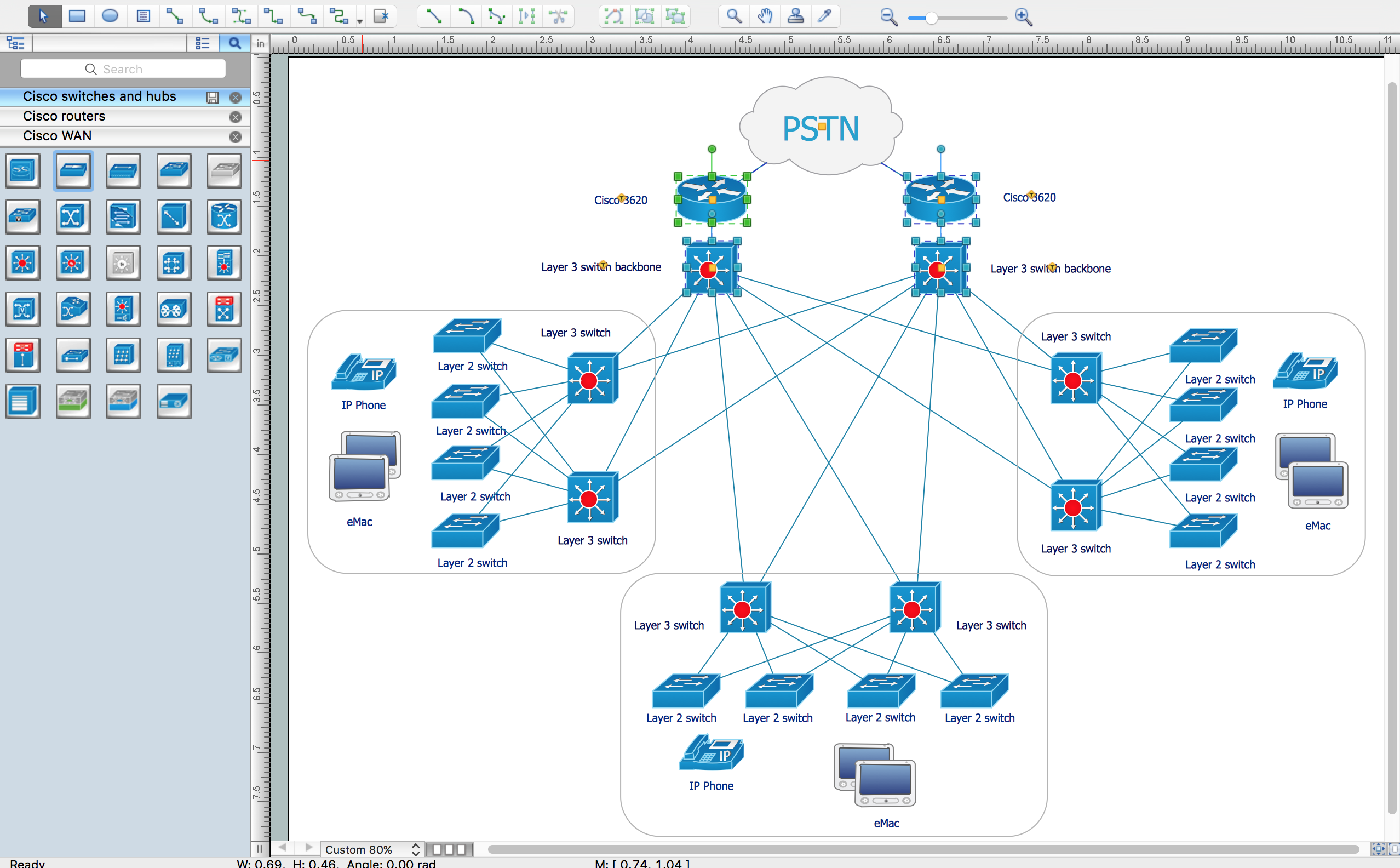Select Cisco switches and hubs library

[99, 96]
